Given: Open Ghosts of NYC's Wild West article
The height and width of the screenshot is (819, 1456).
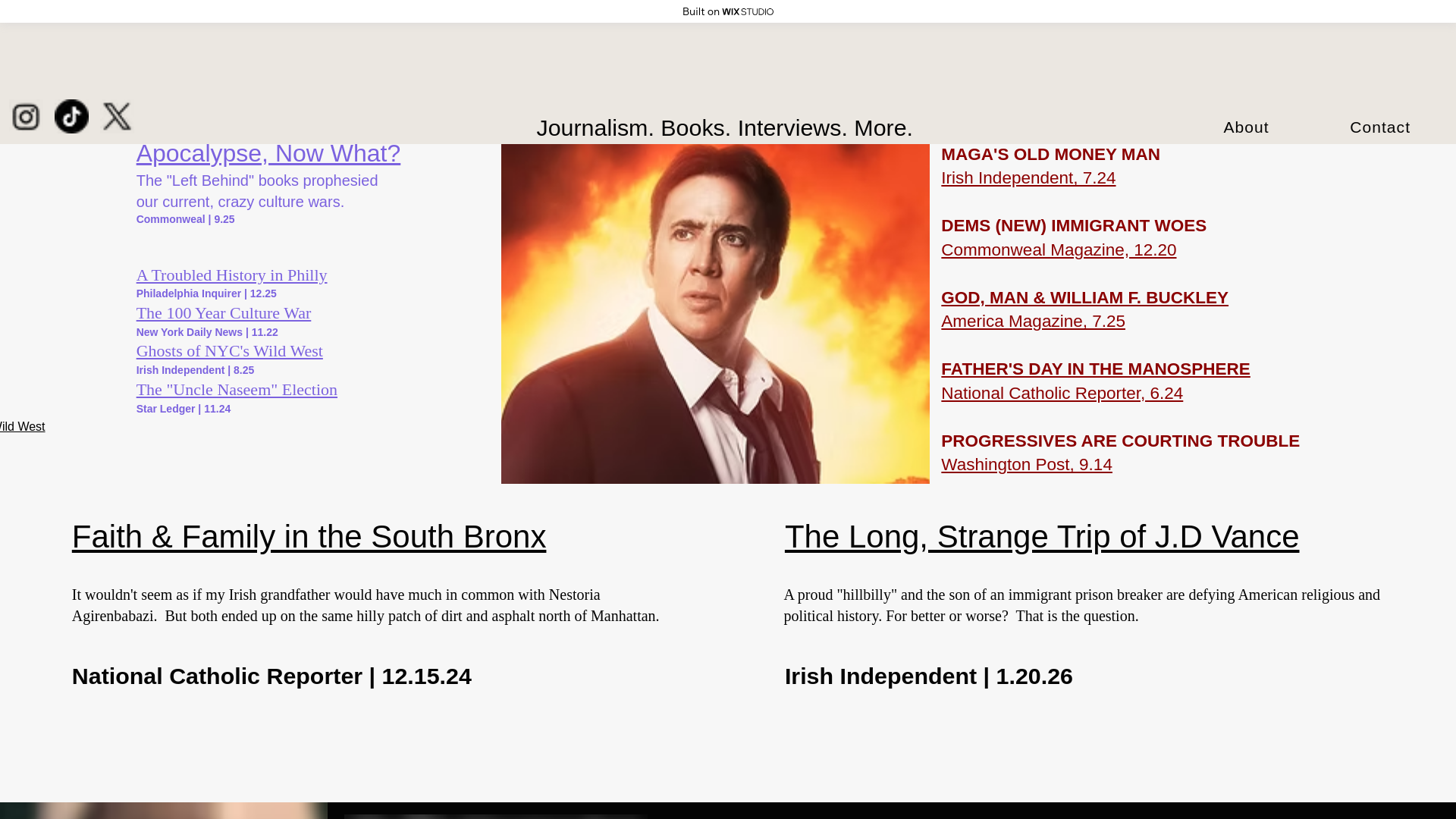Looking at the screenshot, I should tap(230, 351).
